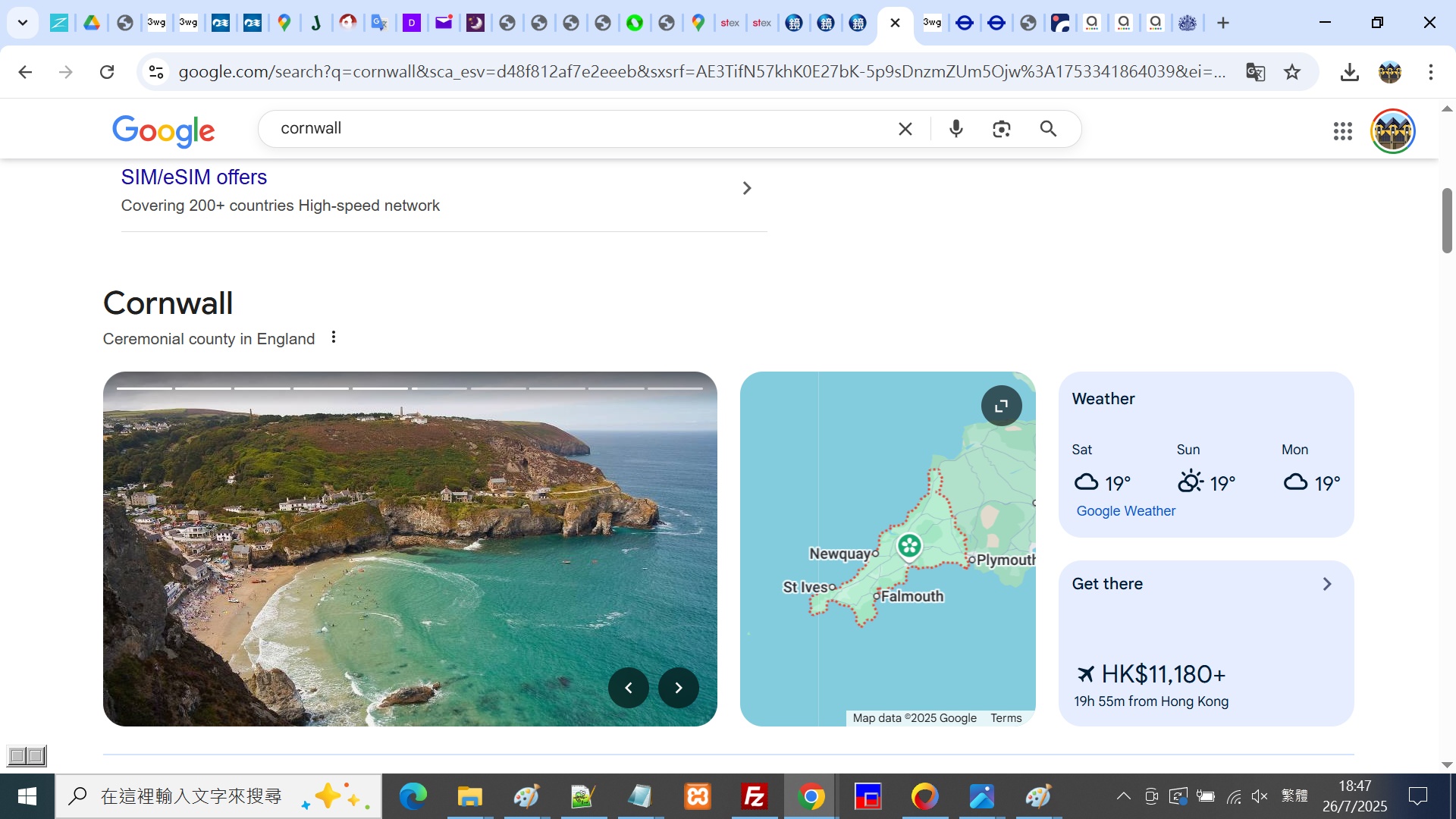Expand the SIM/eSIM offers chevron

747,188
